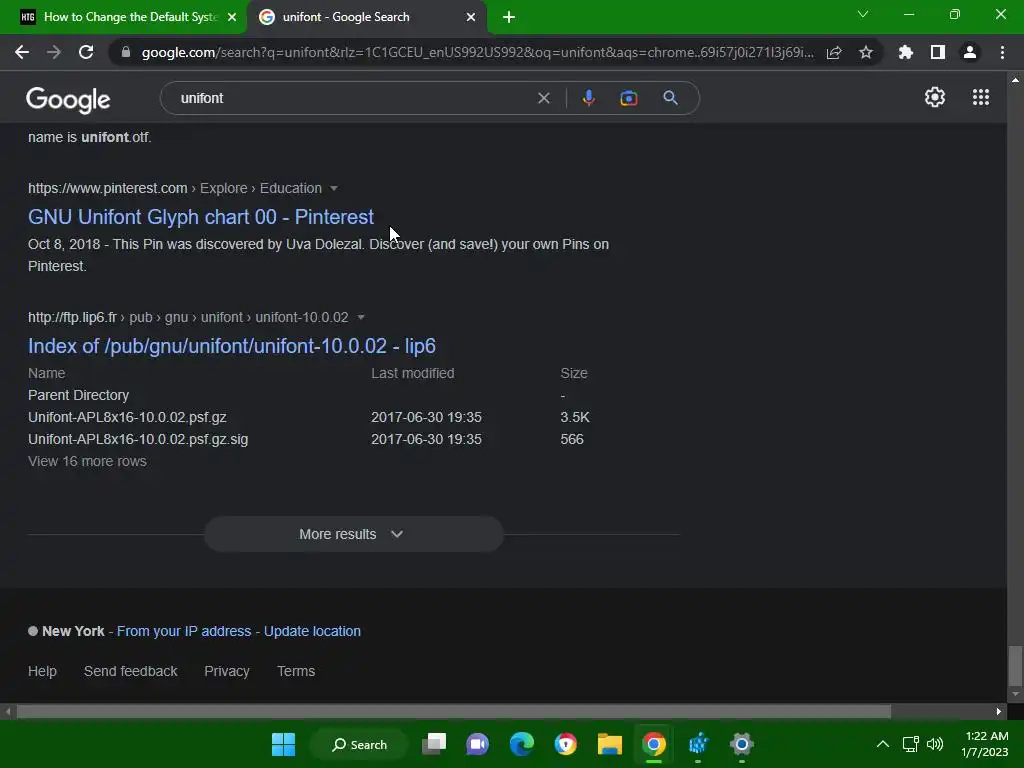Click the scroll-right arrow of the horizontal scrollbar
The height and width of the screenshot is (768, 1024).
pos(999,712)
